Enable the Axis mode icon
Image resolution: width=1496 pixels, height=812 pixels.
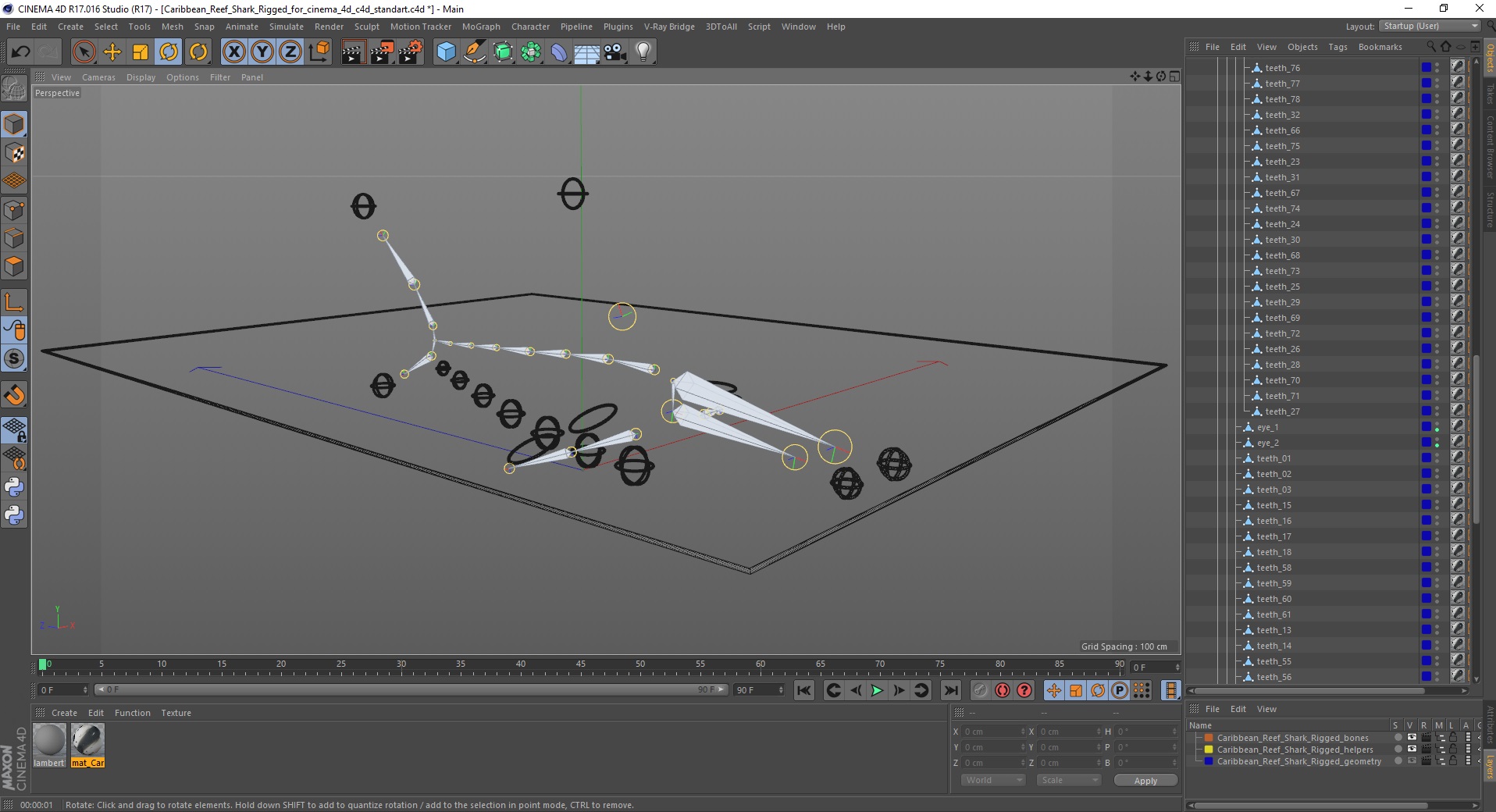(x=14, y=302)
